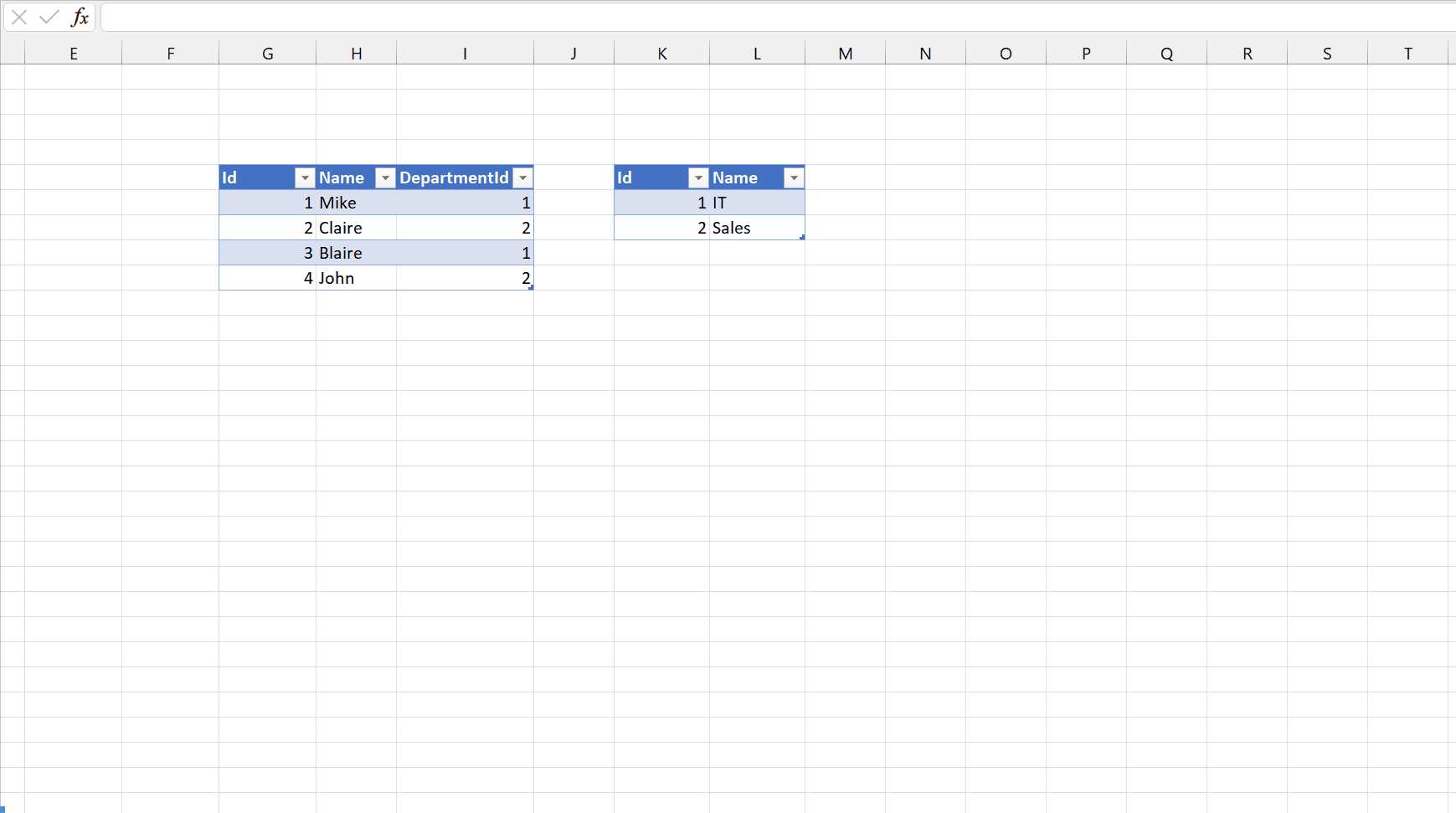Viewport: 1456px width, 813px height.
Task: Open the DepartmentId filter dropdown
Action: click(x=522, y=178)
